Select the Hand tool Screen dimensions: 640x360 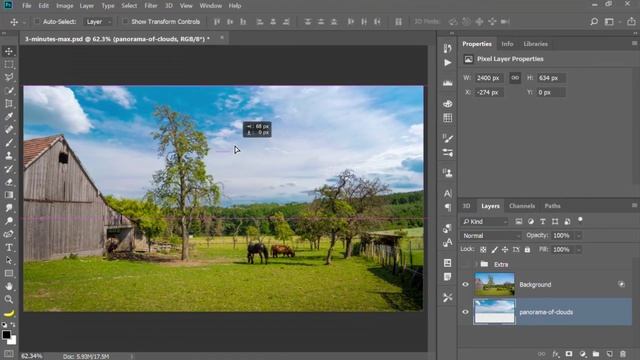9,287
